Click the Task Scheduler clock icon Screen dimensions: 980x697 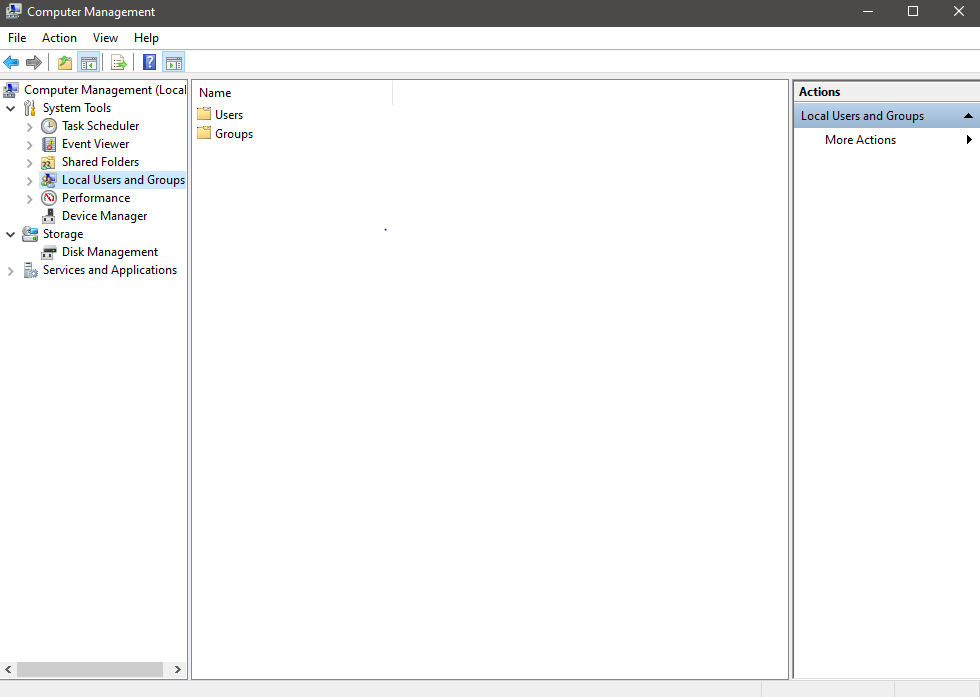(x=49, y=126)
